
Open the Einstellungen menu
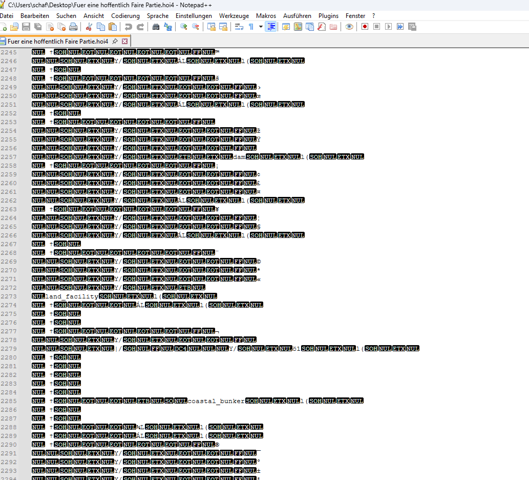pyautogui.click(x=194, y=16)
